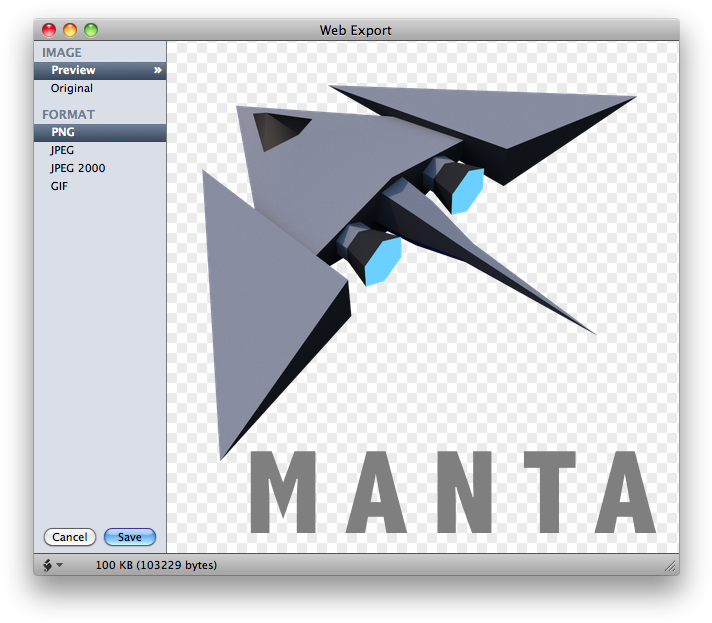Click the file size text 100 KB
Image resolution: width=712 pixels, height=623 pixels.
click(x=156, y=565)
